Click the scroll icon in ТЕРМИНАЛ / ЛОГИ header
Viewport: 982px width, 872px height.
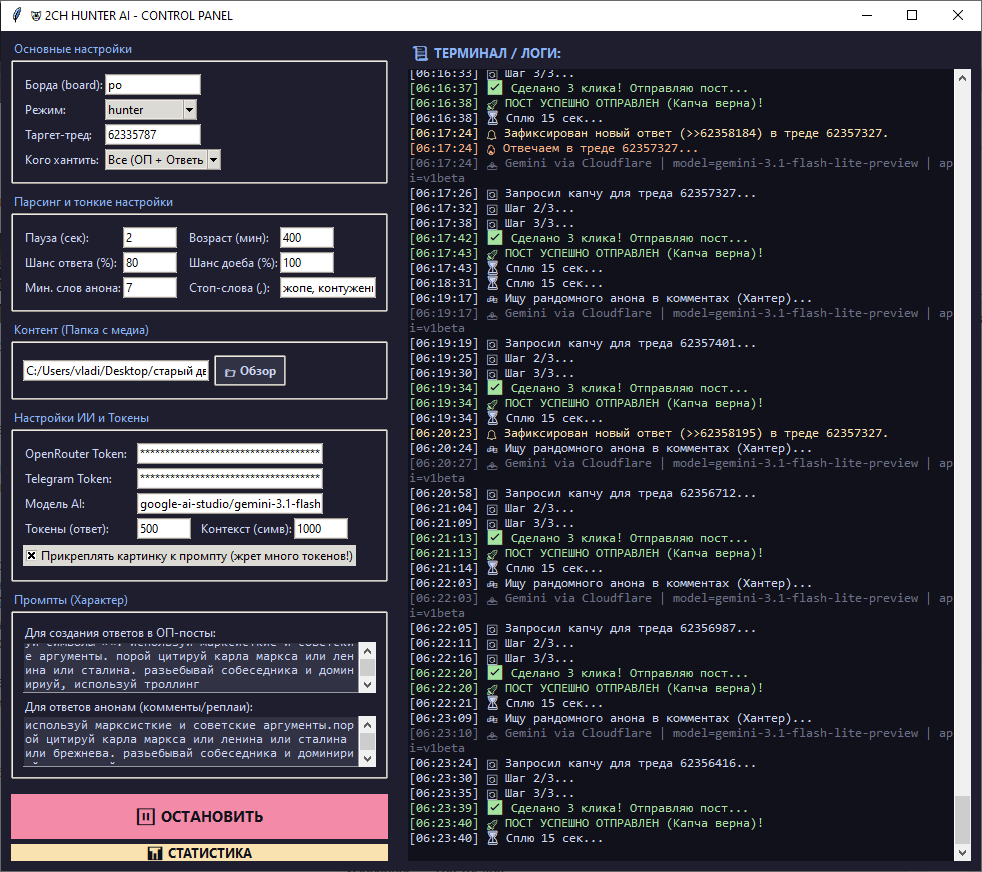tap(420, 53)
